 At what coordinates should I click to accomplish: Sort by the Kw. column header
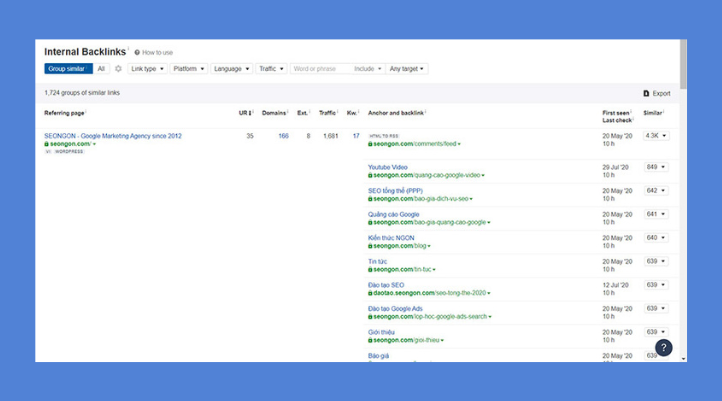[x=352, y=113]
